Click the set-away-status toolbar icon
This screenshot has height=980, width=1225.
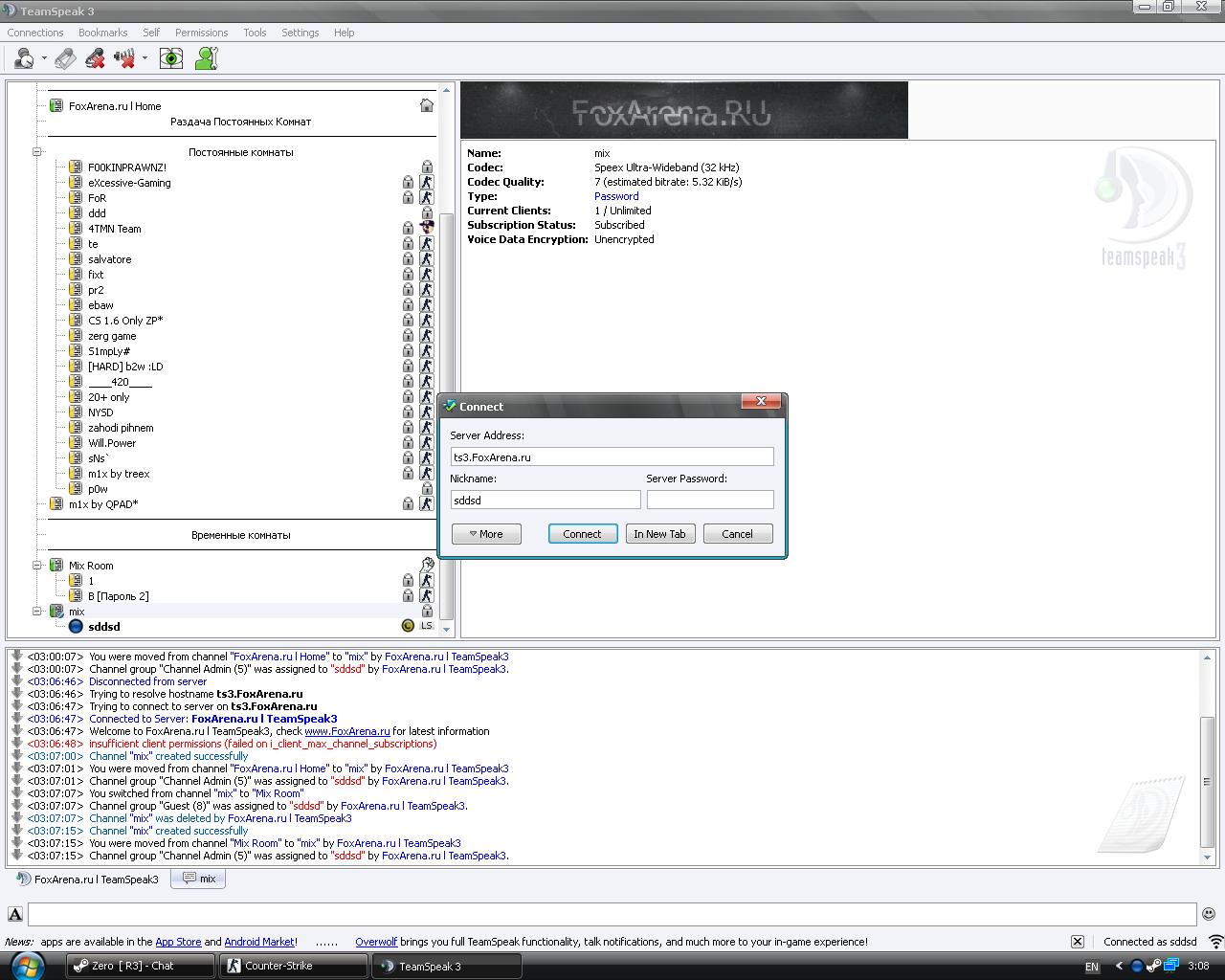pyautogui.click(x=24, y=59)
